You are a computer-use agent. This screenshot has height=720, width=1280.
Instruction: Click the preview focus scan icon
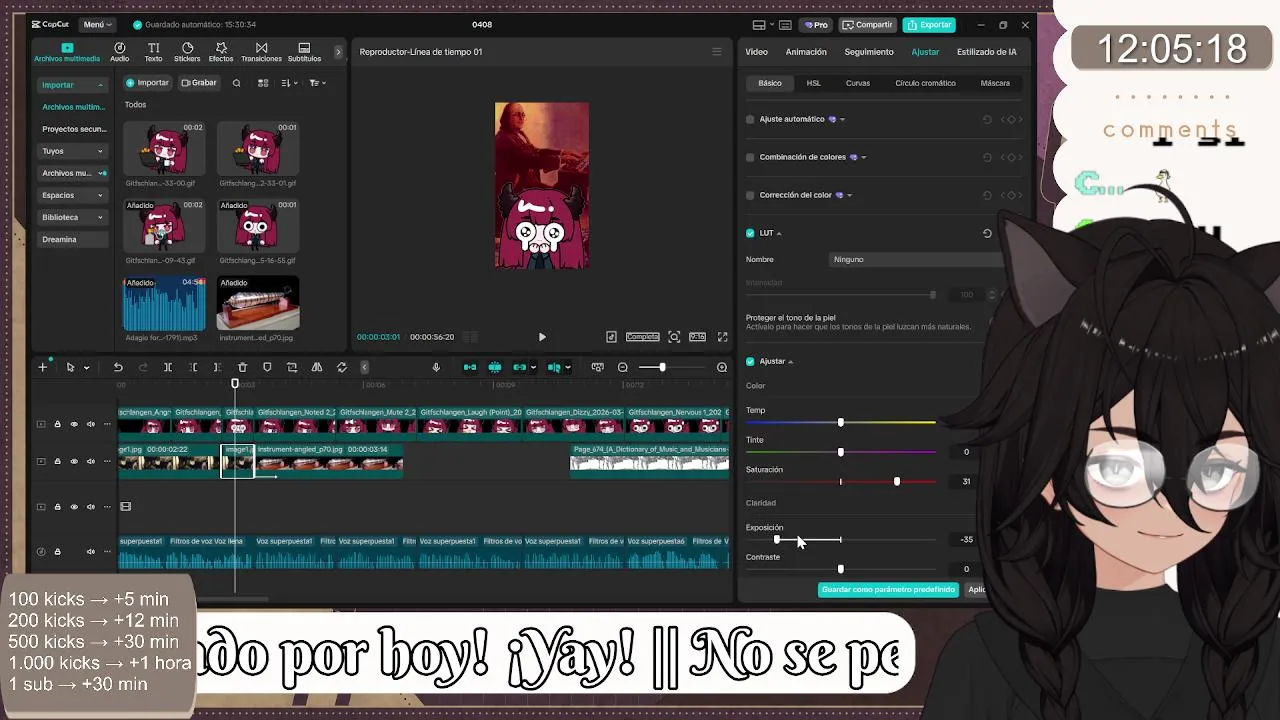pyautogui.click(x=674, y=337)
